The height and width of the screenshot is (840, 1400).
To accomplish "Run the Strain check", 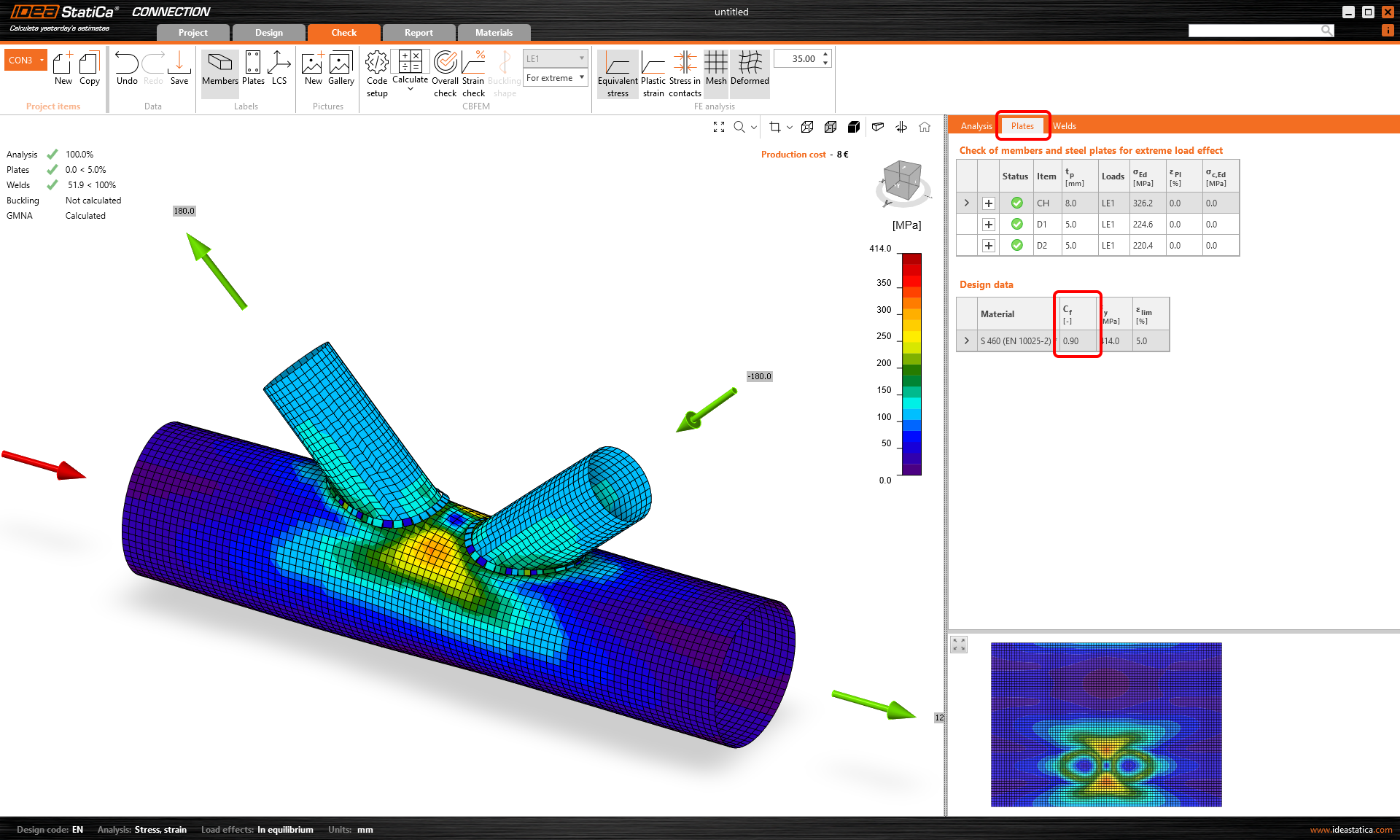I will tap(472, 73).
